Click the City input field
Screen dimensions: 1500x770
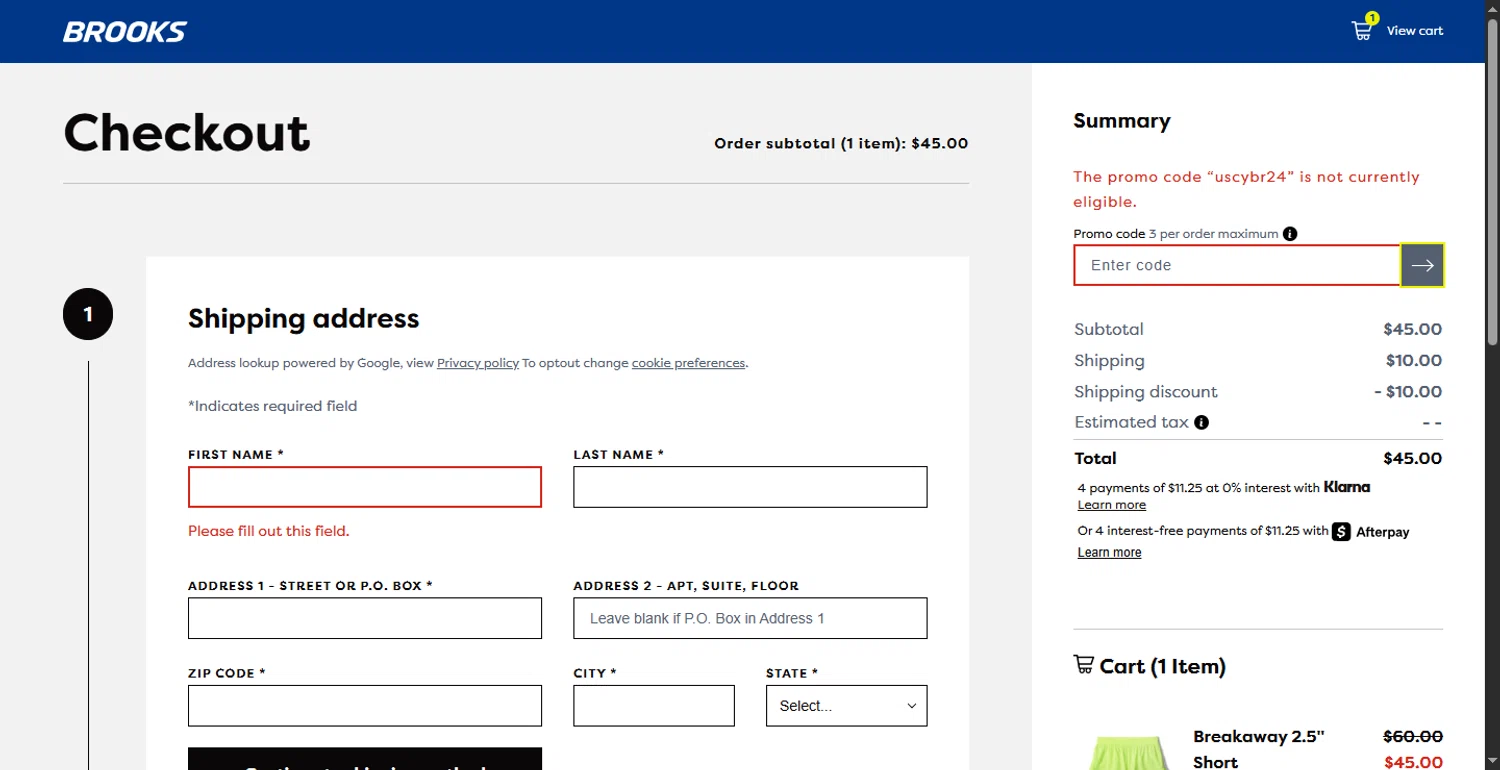654,705
